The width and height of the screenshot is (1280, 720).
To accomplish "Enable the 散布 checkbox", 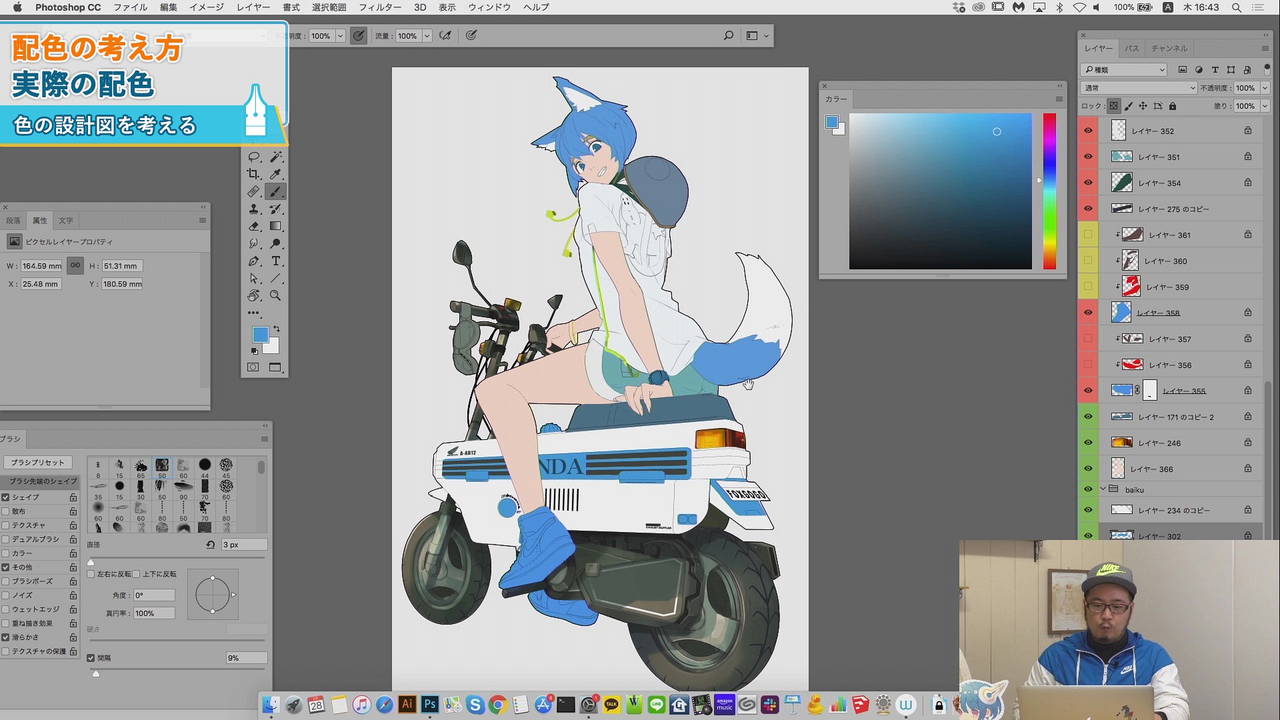I will (5, 511).
